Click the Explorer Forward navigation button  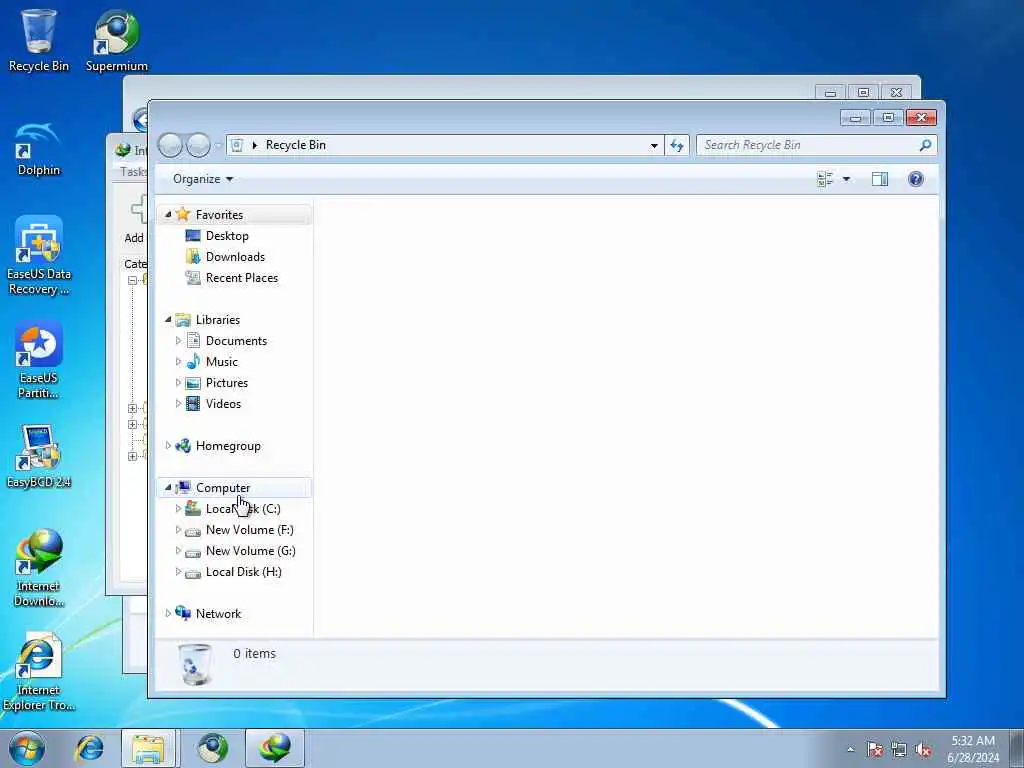tap(198, 145)
